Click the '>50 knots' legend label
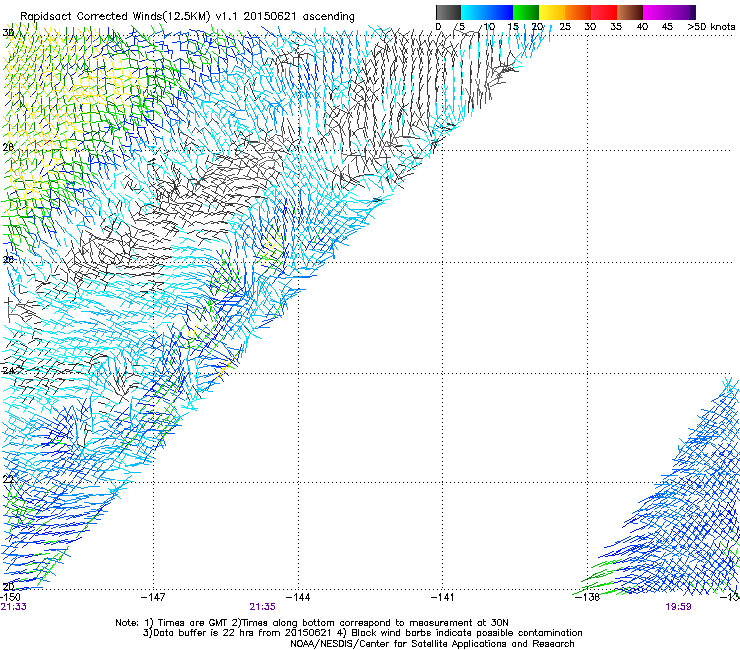Screen dimensions: 740x650 pyautogui.click(x=711, y=27)
